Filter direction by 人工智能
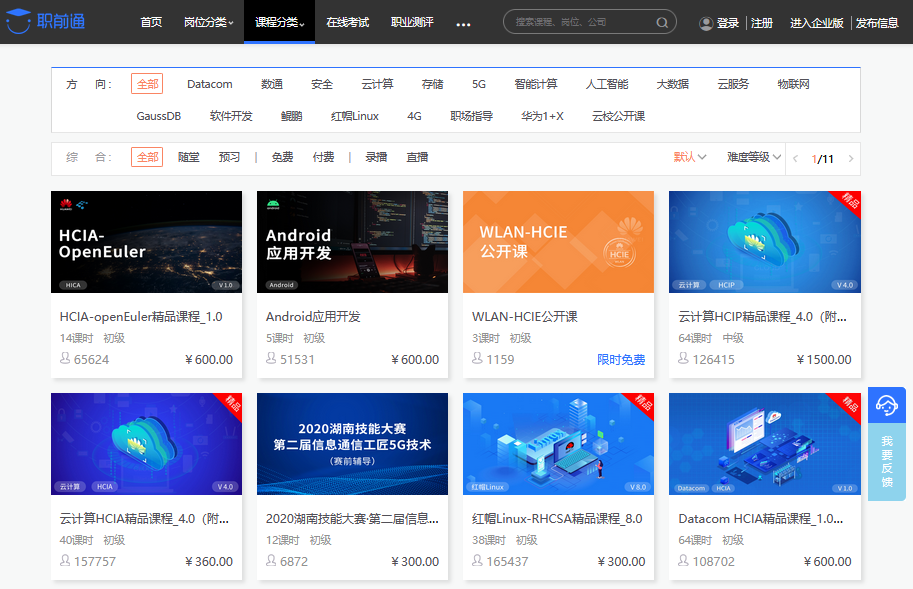Image resolution: width=913 pixels, height=589 pixels. (x=607, y=84)
